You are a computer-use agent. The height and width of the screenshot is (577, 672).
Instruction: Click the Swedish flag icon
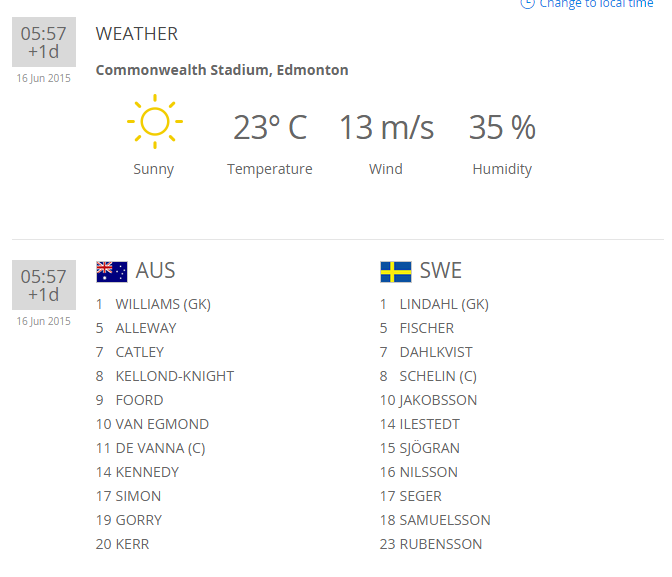(396, 271)
